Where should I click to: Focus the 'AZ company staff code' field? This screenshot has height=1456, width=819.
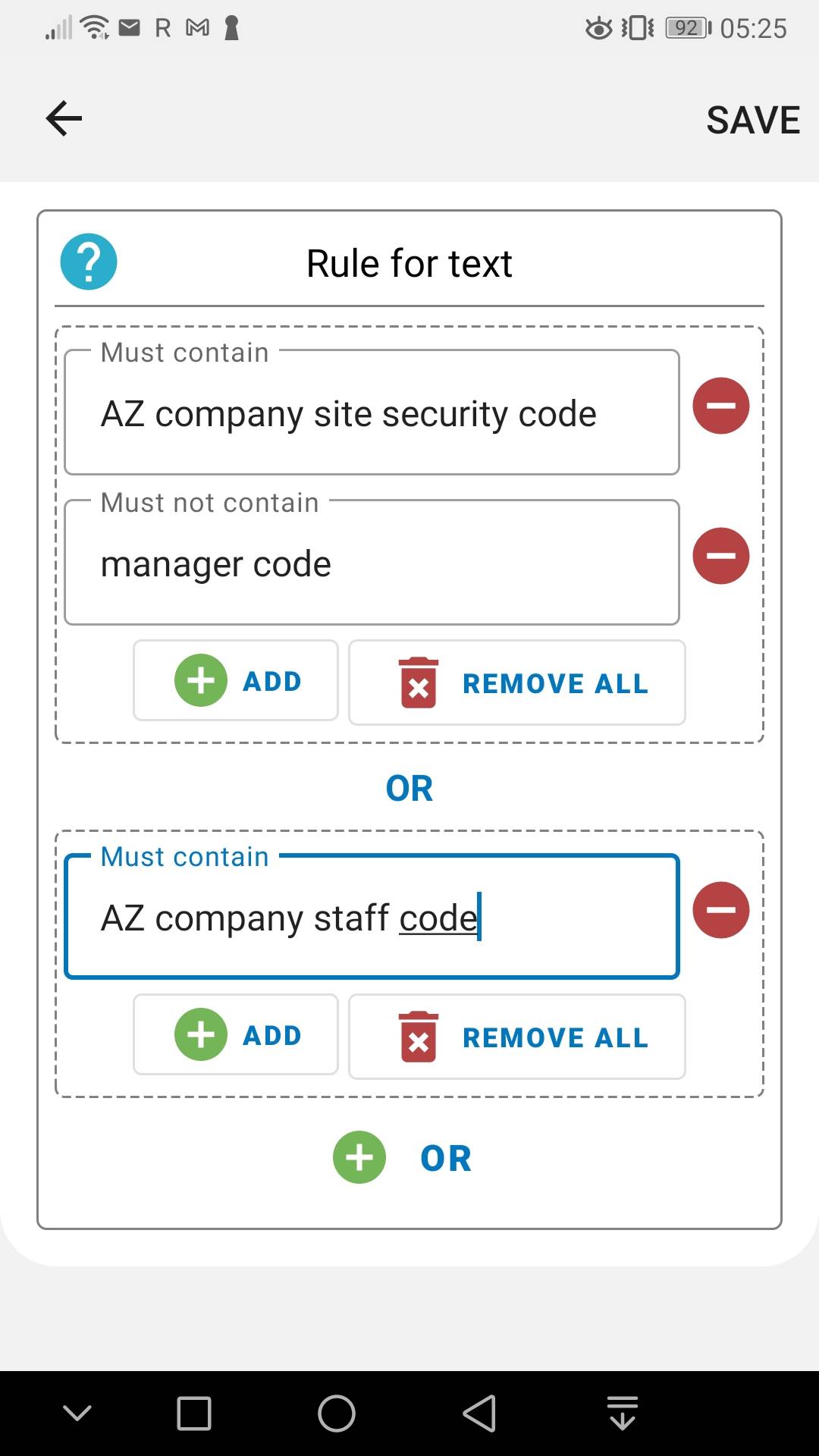tap(372, 917)
